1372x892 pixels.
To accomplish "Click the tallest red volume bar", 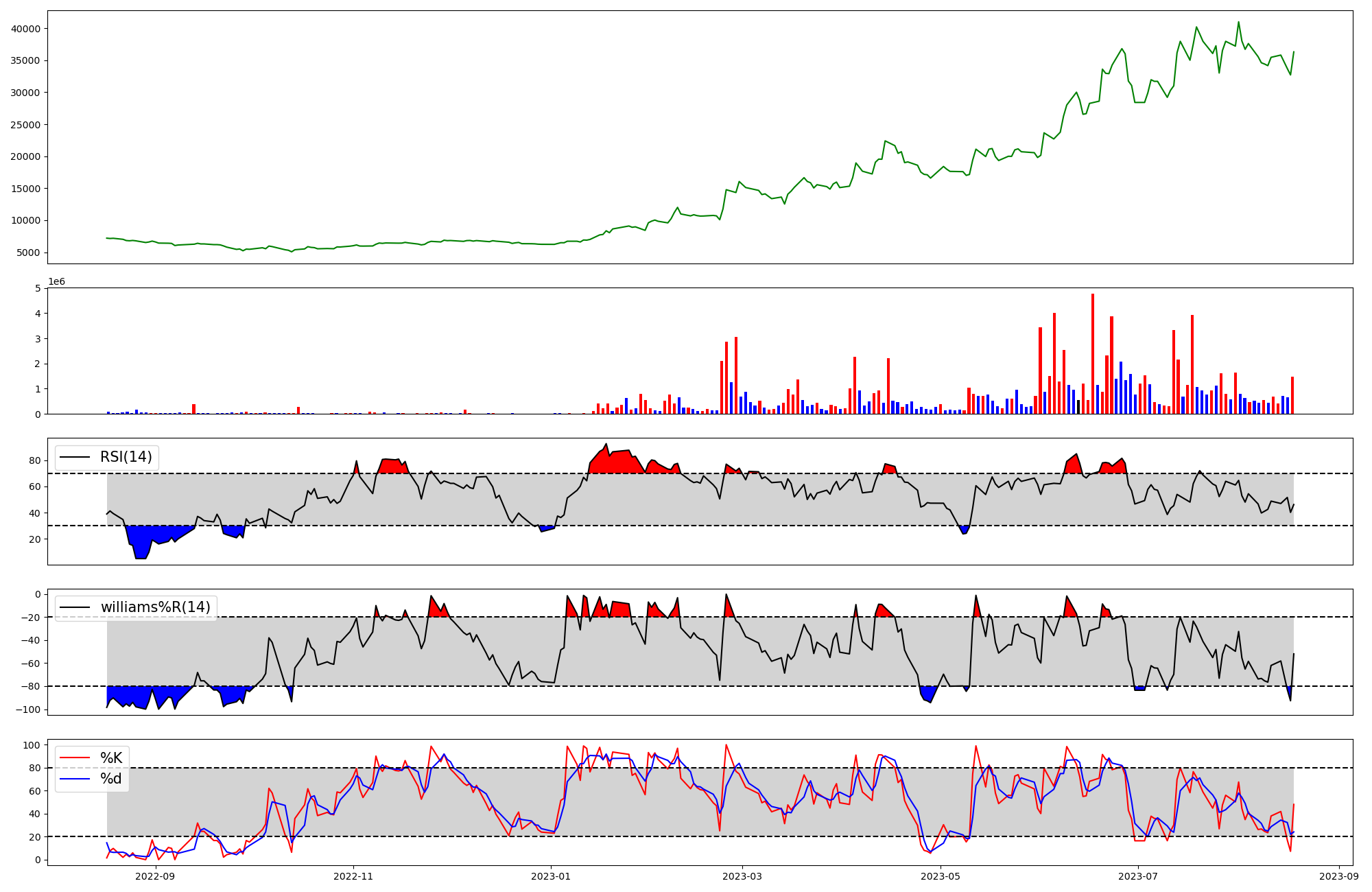I will tap(1093, 354).
